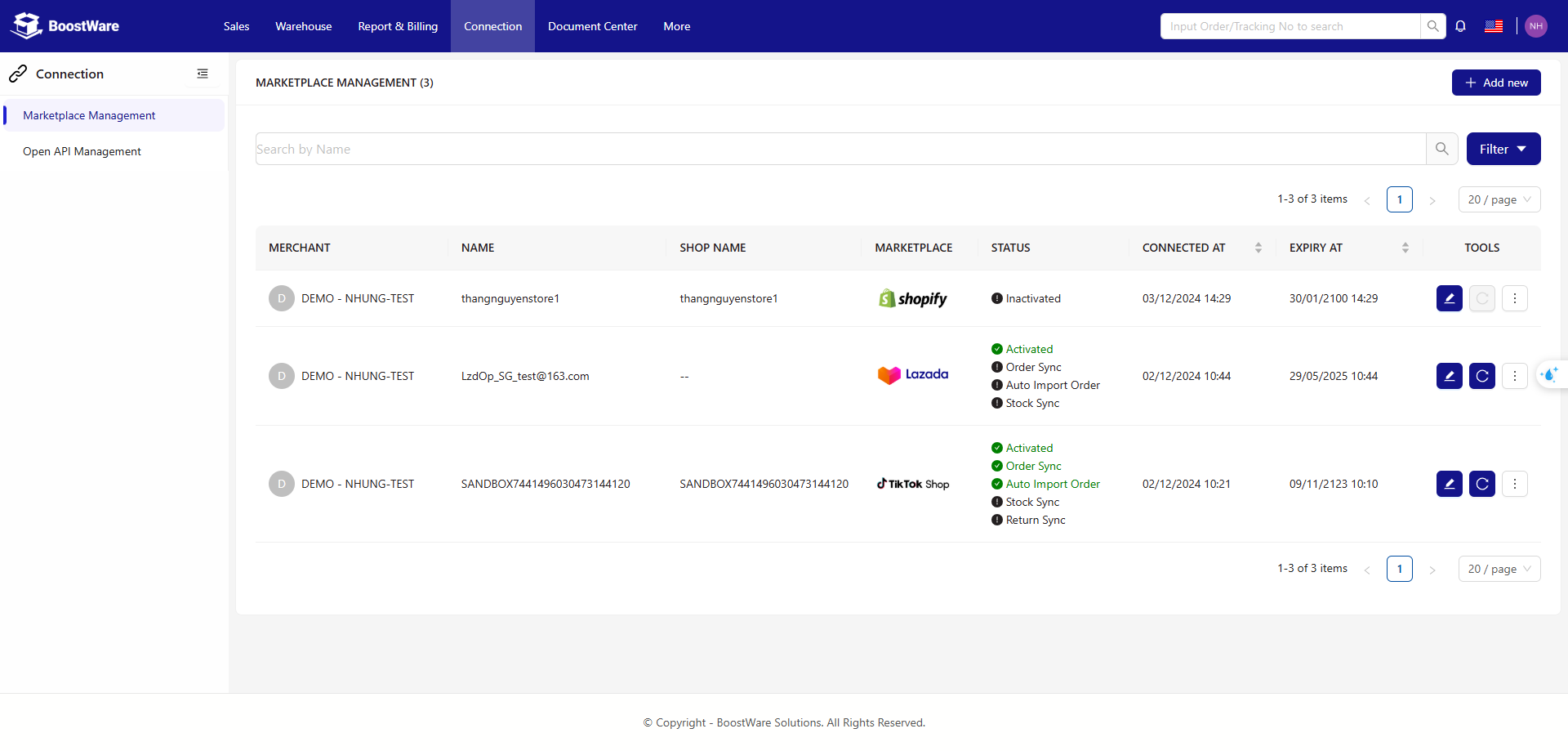This screenshot has height=751, width=1568.
Task: Open bottom 20 / page size dropdown
Action: coord(1499,569)
